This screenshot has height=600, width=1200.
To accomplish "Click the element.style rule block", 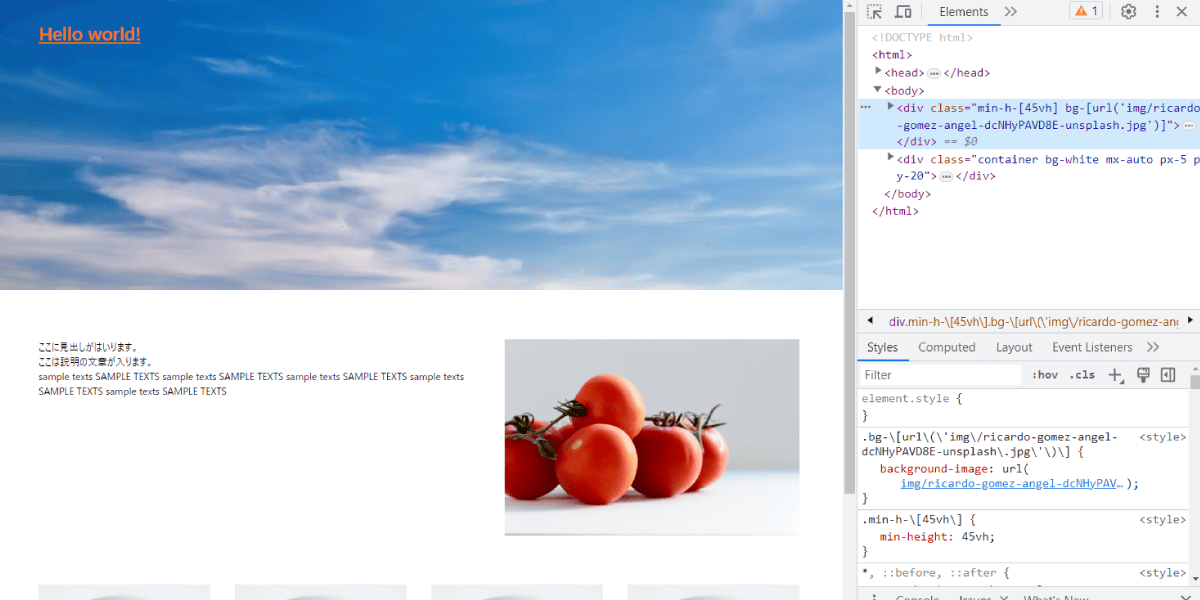I will tap(1023, 407).
